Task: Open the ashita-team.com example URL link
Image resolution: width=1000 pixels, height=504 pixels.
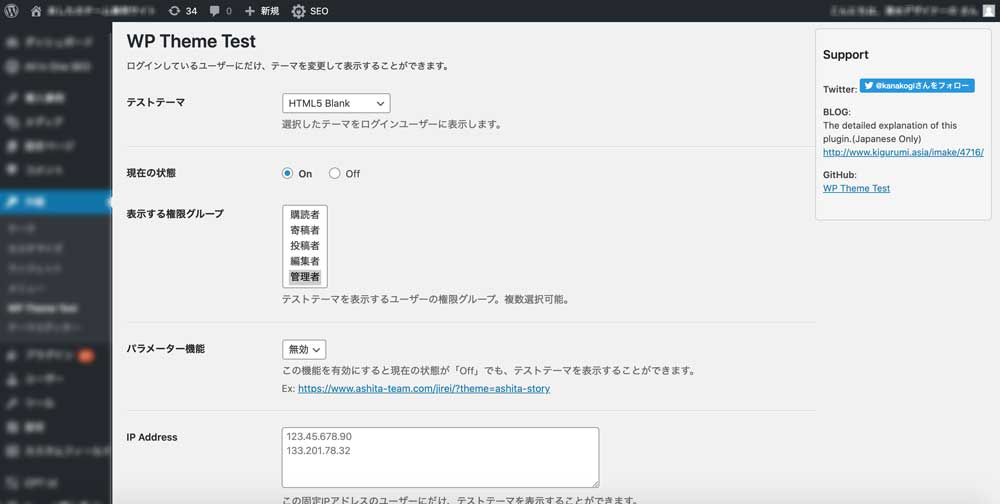Action: click(424, 389)
